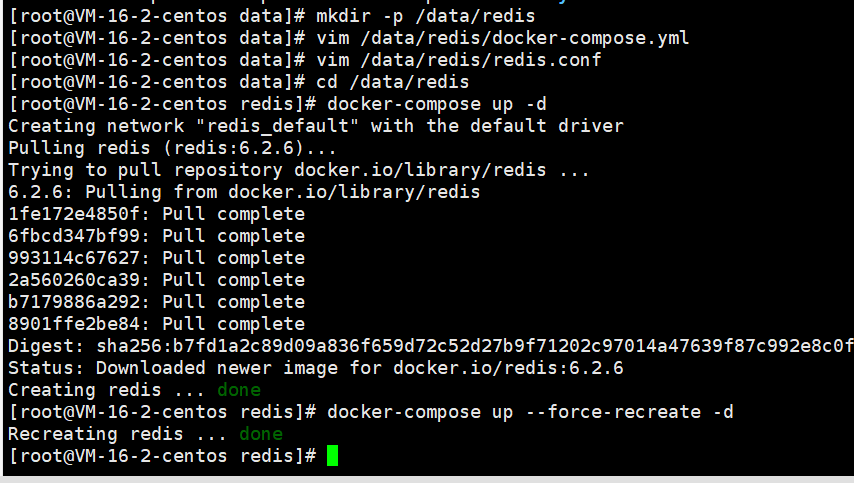Click the docker-compose.yml path in the vim command

tap(536, 38)
